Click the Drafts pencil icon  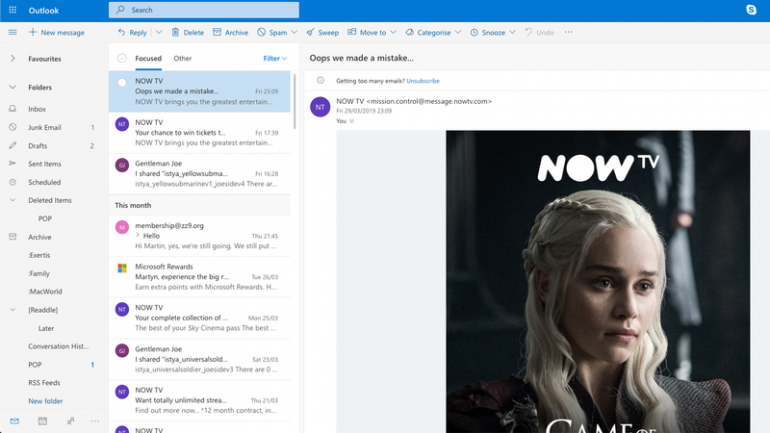point(13,145)
